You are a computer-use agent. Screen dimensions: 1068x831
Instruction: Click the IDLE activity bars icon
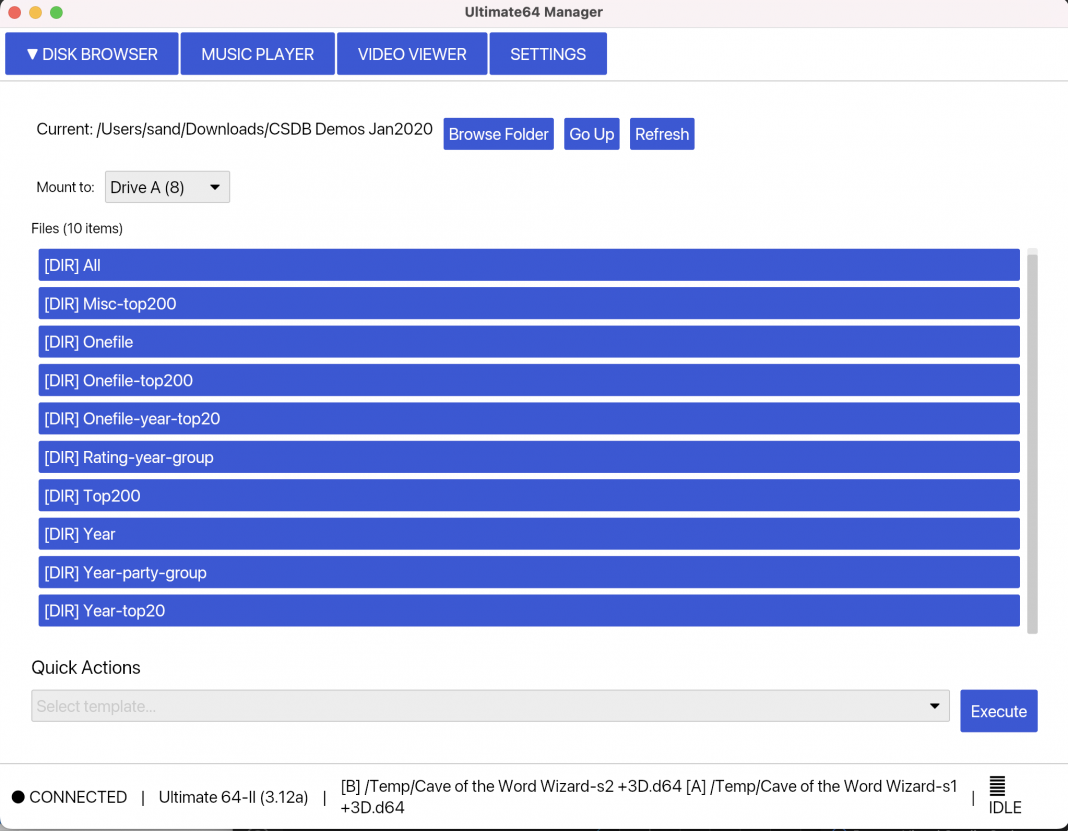(997, 785)
